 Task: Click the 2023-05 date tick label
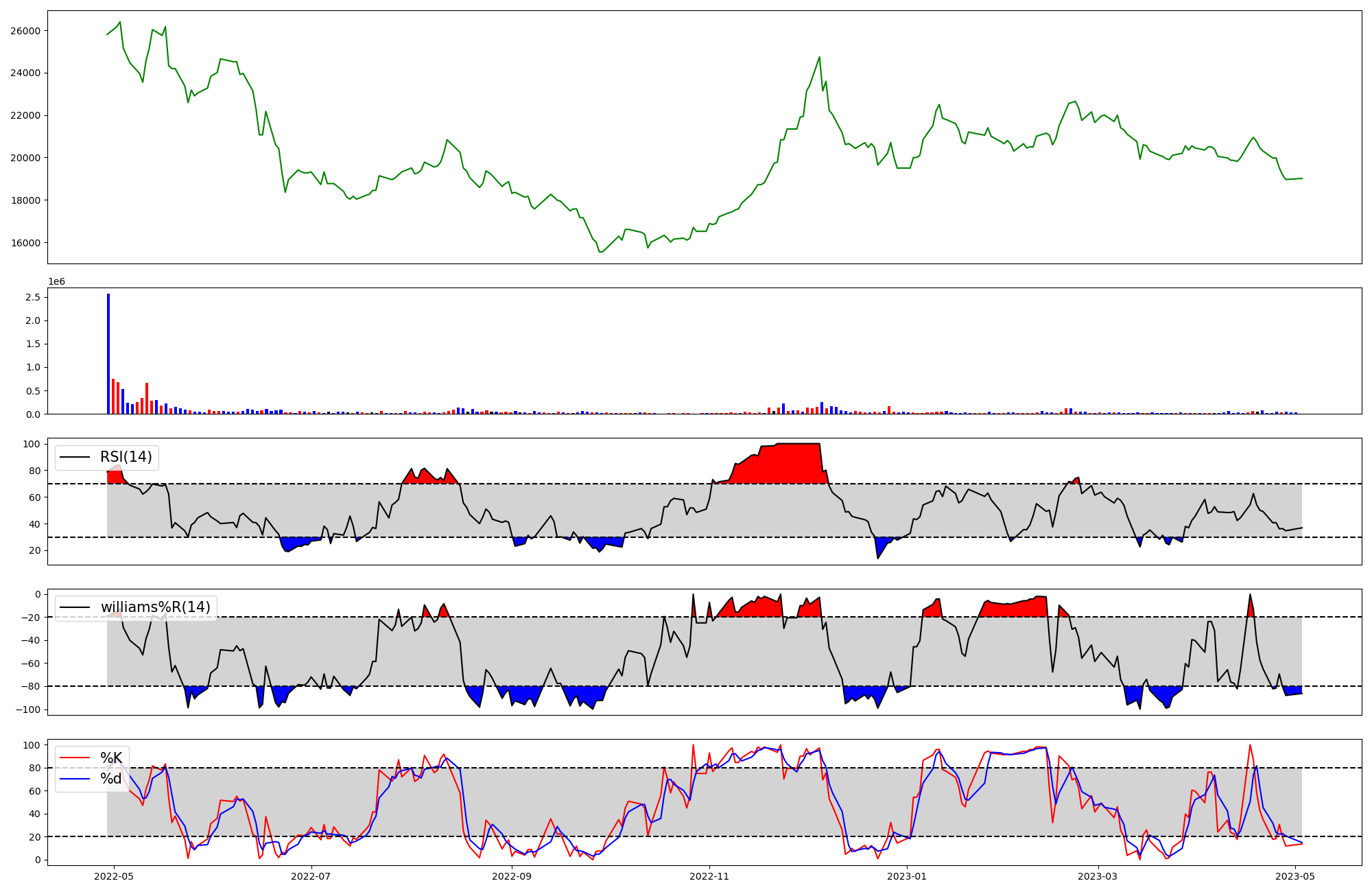point(1295,876)
